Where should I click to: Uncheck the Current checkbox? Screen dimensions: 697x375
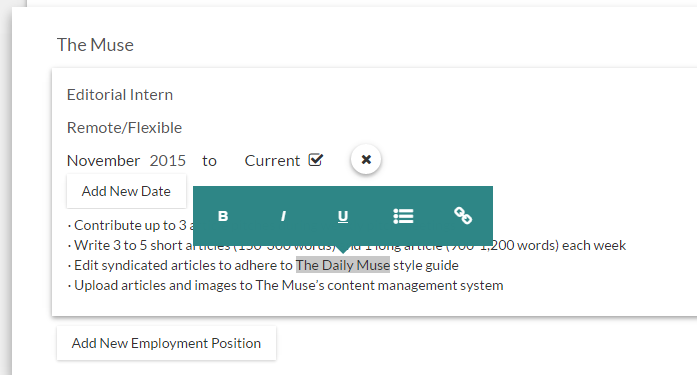(316, 160)
